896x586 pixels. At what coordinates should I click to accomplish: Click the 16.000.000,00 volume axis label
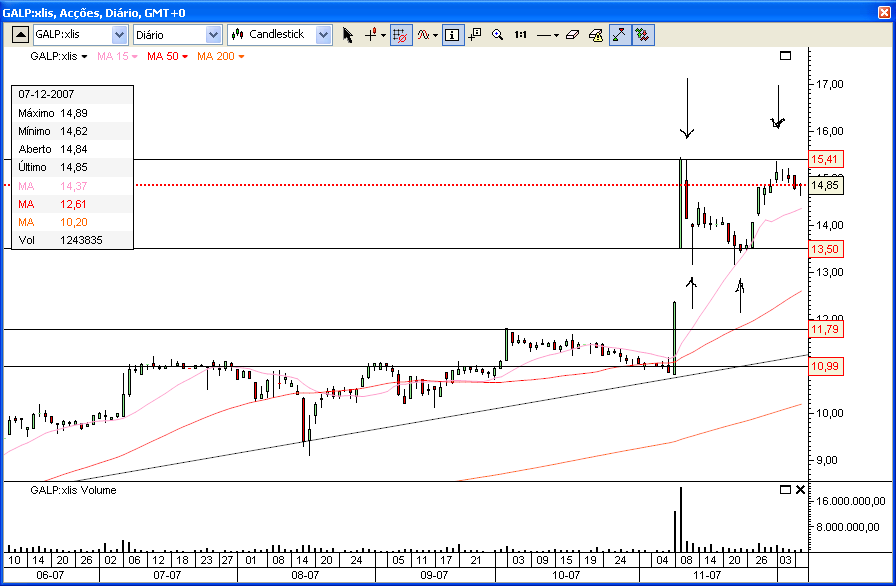(851, 501)
